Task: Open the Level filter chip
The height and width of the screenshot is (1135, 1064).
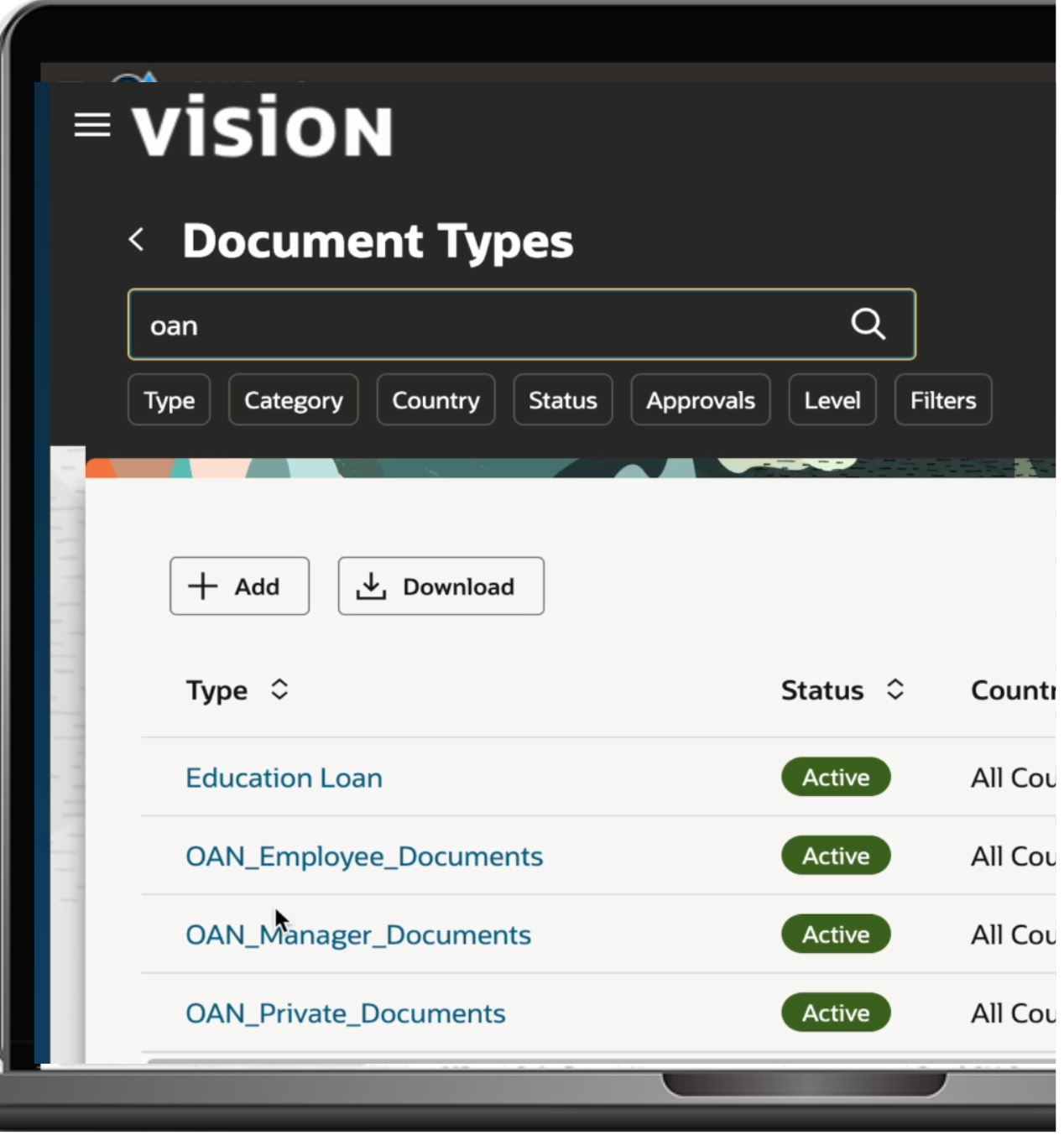Action: coord(832,400)
